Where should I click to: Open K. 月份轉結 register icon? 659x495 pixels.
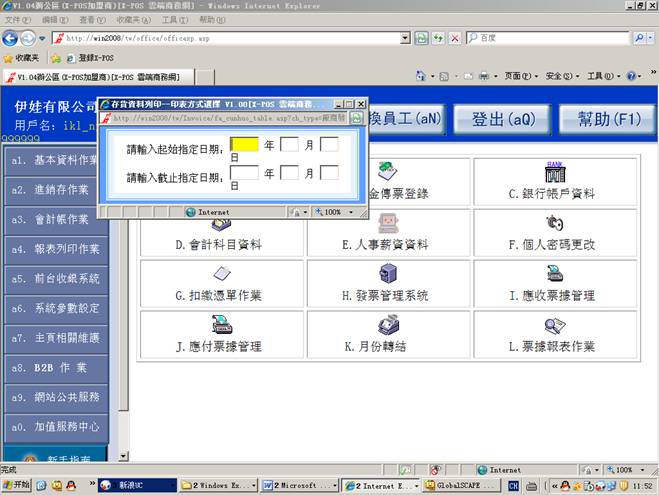(387, 325)
